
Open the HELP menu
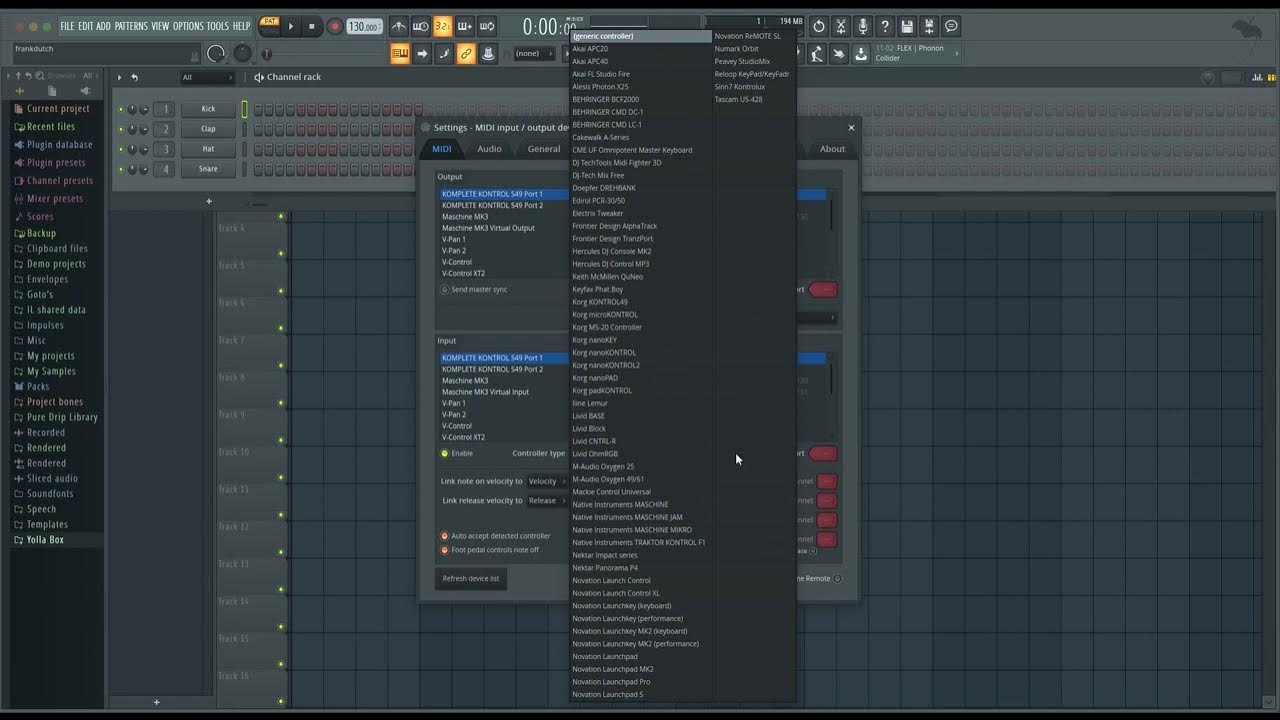pos(242,26)
